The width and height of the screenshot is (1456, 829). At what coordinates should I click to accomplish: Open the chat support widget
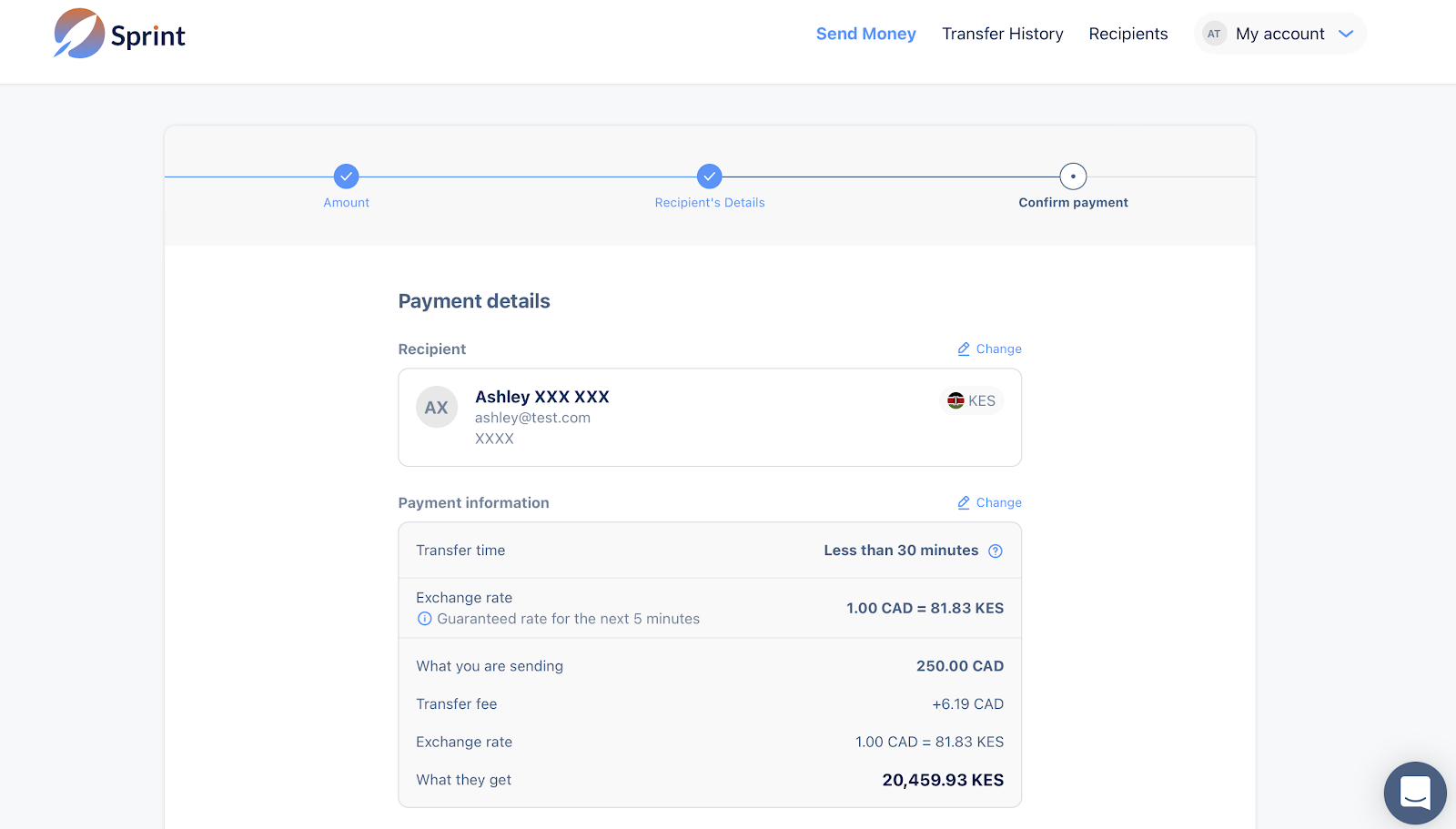[x=1414, y=793]
